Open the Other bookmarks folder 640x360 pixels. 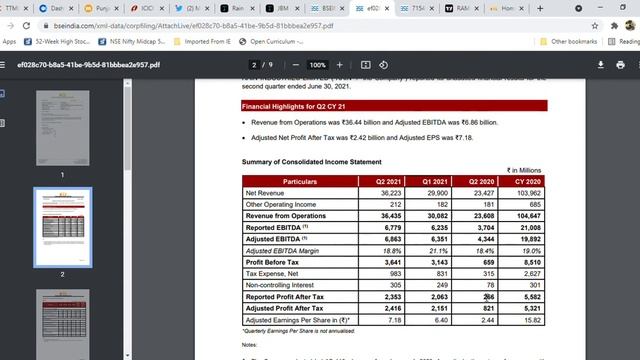pos(569,42)
